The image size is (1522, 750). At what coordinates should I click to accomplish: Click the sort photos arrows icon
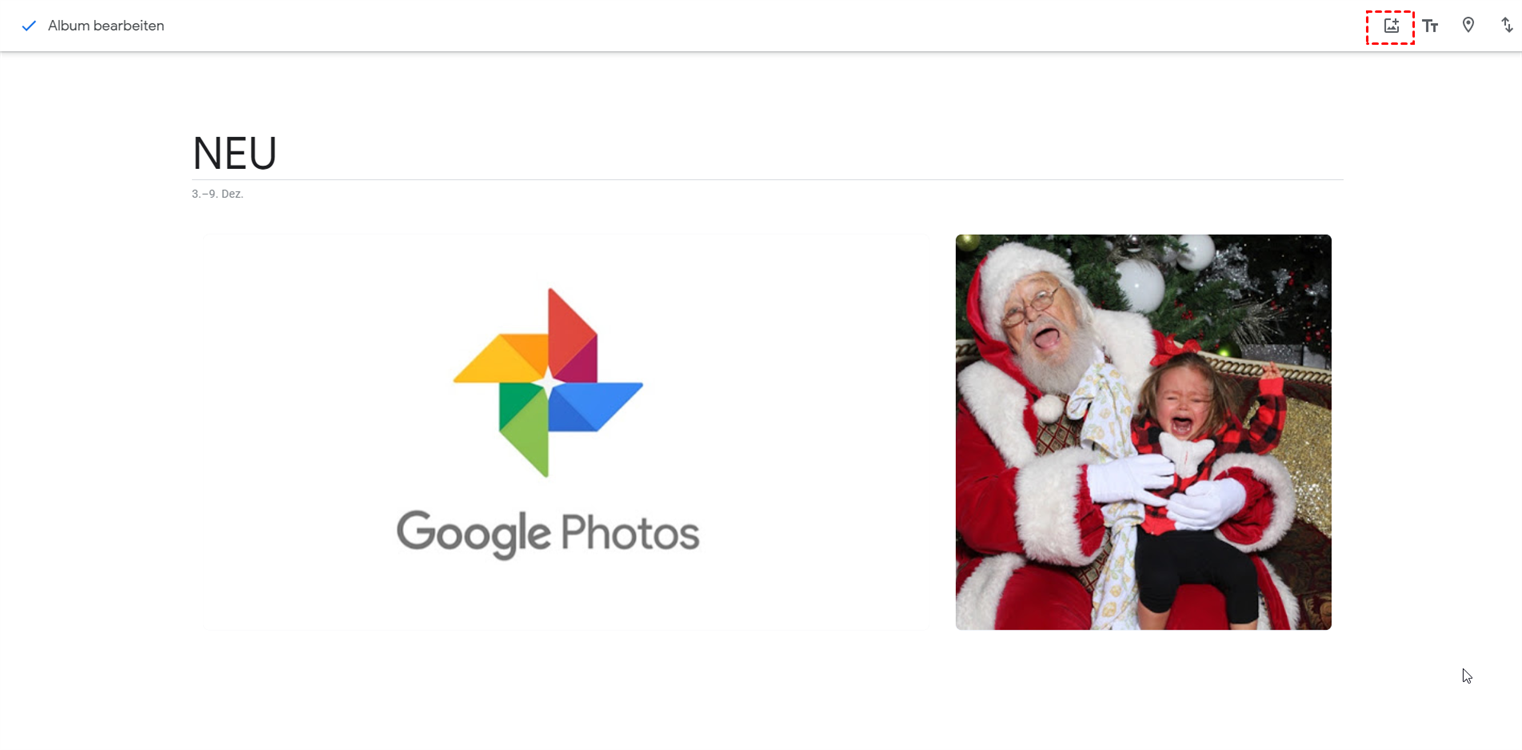1506,25
